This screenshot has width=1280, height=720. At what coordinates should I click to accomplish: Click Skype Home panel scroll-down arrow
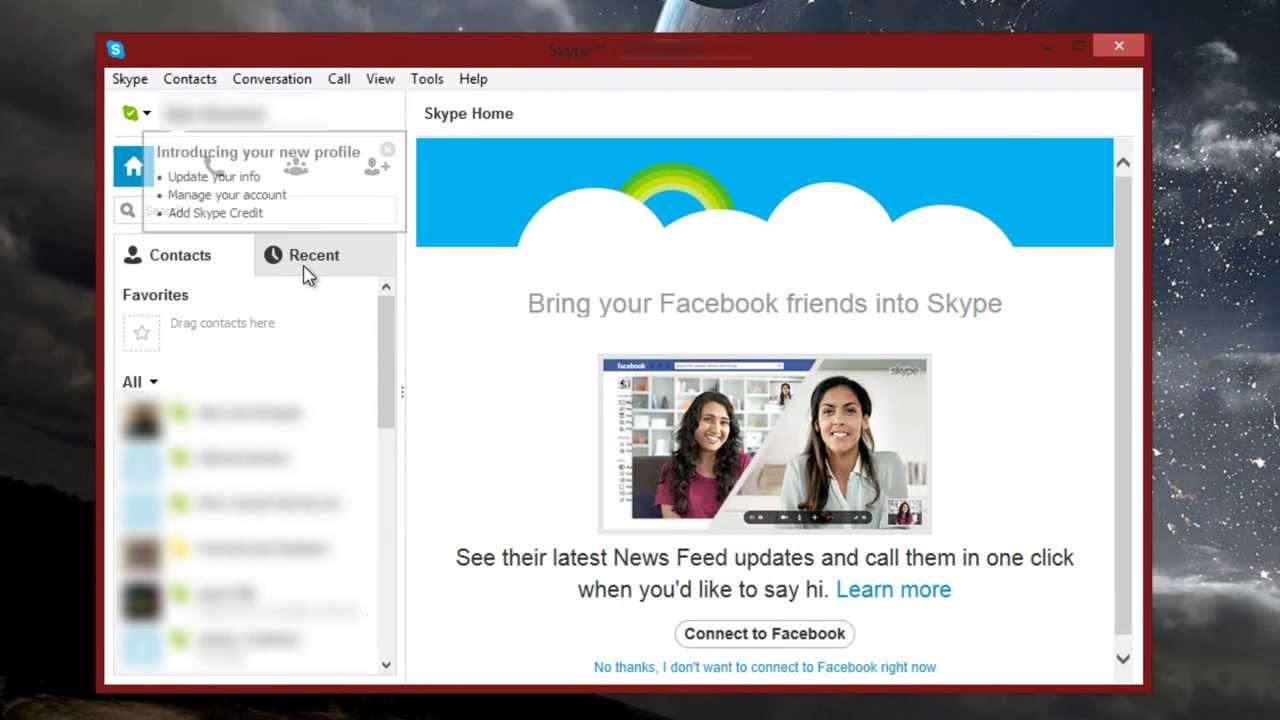point(1123,658)
